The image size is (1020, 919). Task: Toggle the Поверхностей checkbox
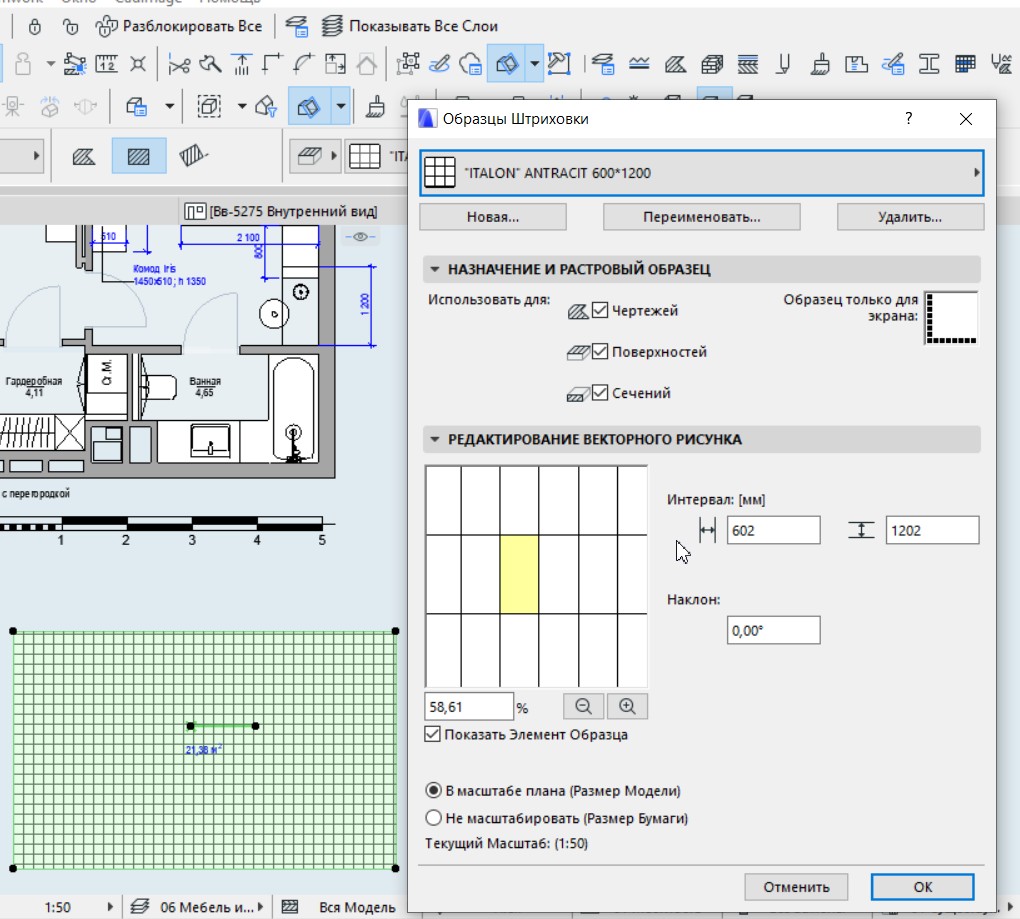tap(600, 352)
